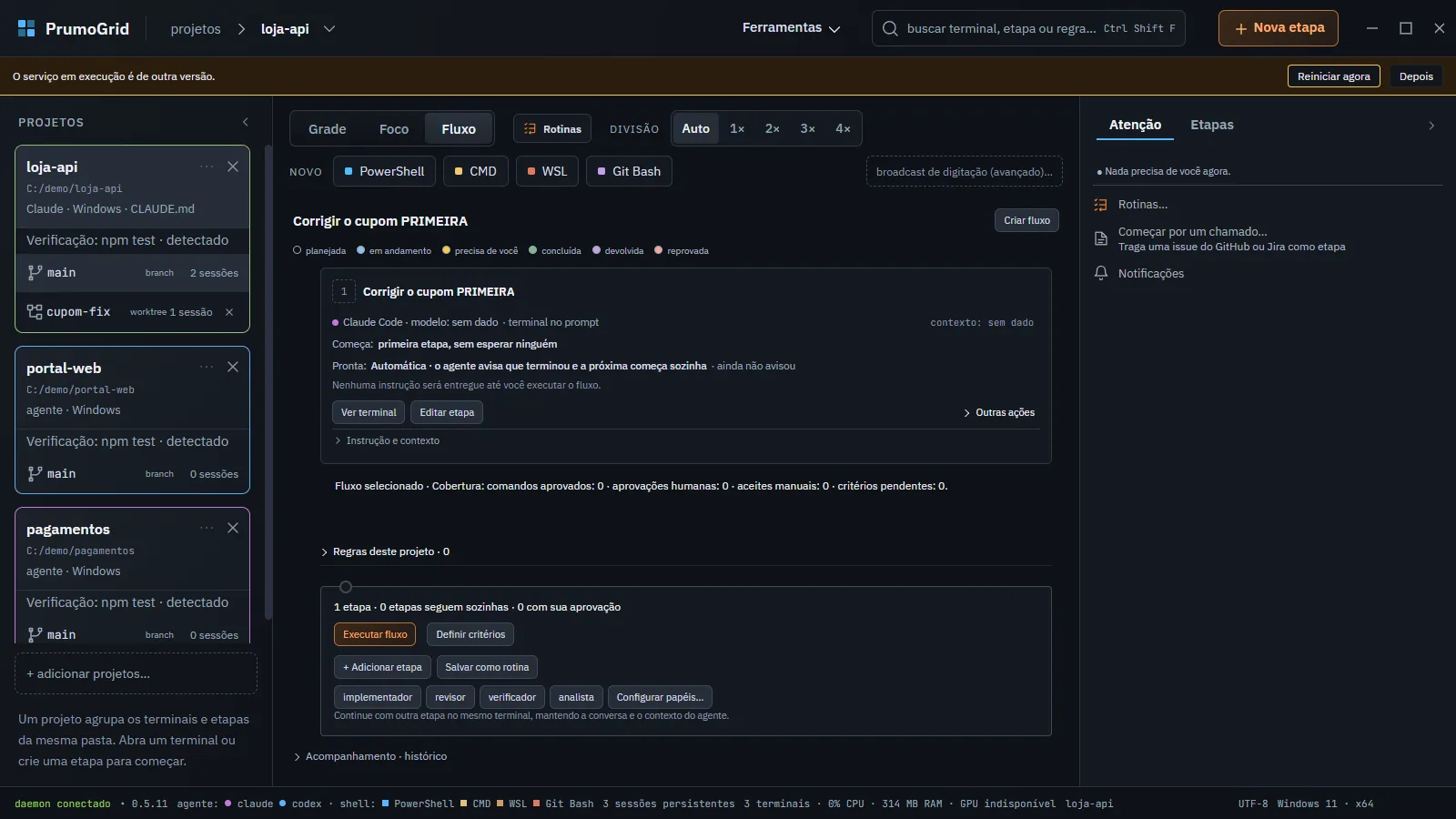Viewport: 1456px width, 819px height.
Task: Click the cupom-fix worktree icon
Action: (x=35, y=311)
